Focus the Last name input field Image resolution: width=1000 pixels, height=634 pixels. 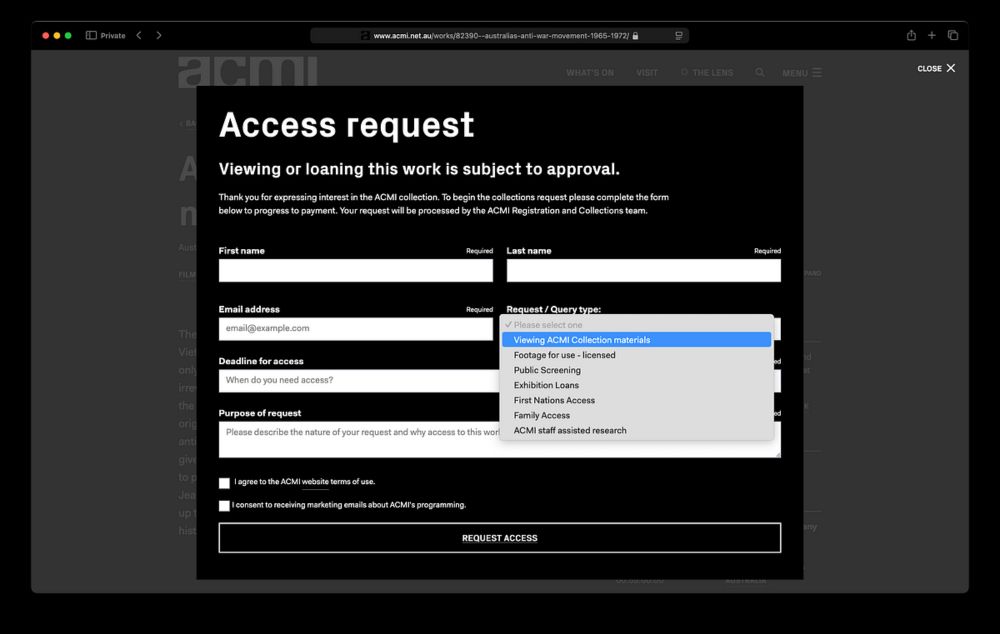643,270
